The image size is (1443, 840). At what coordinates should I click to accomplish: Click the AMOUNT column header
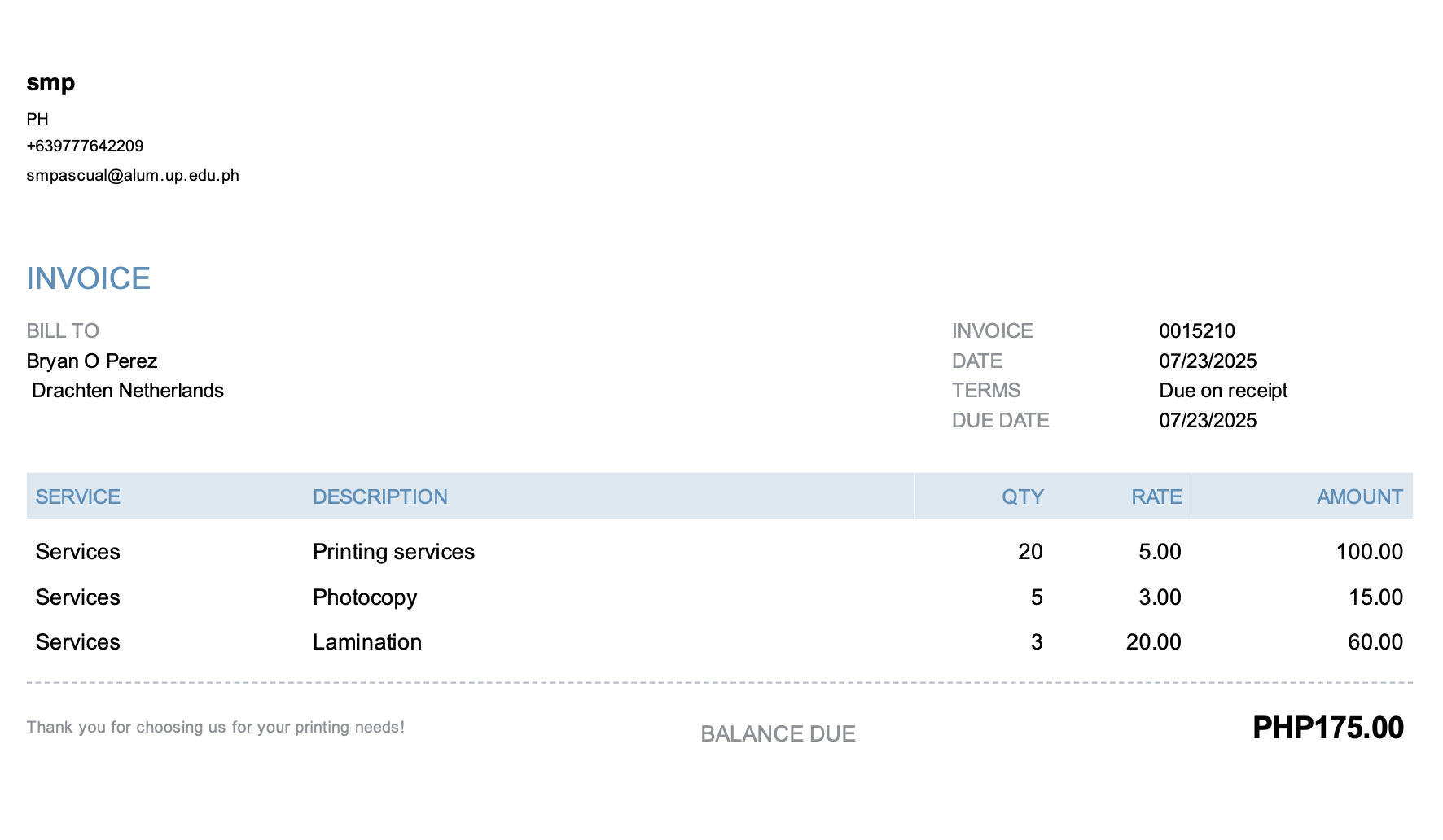click(1359, 497)
